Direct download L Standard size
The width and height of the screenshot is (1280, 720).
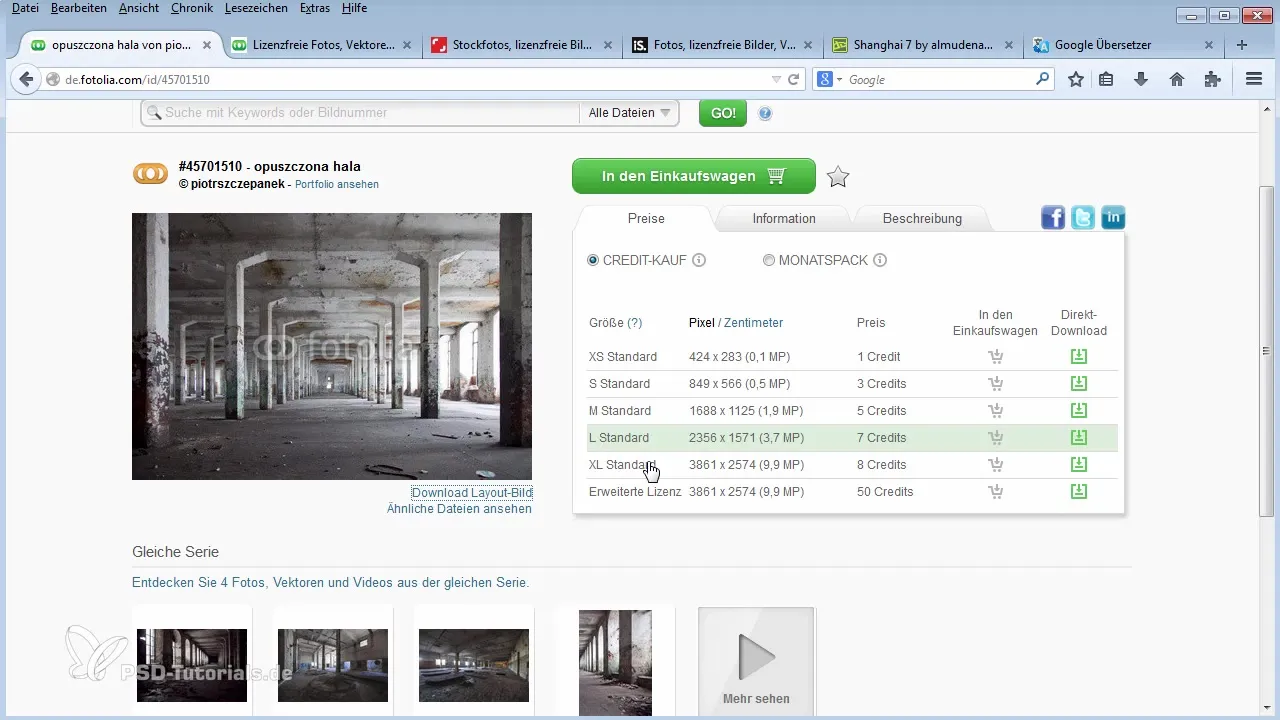click(x=1079, y=437)
